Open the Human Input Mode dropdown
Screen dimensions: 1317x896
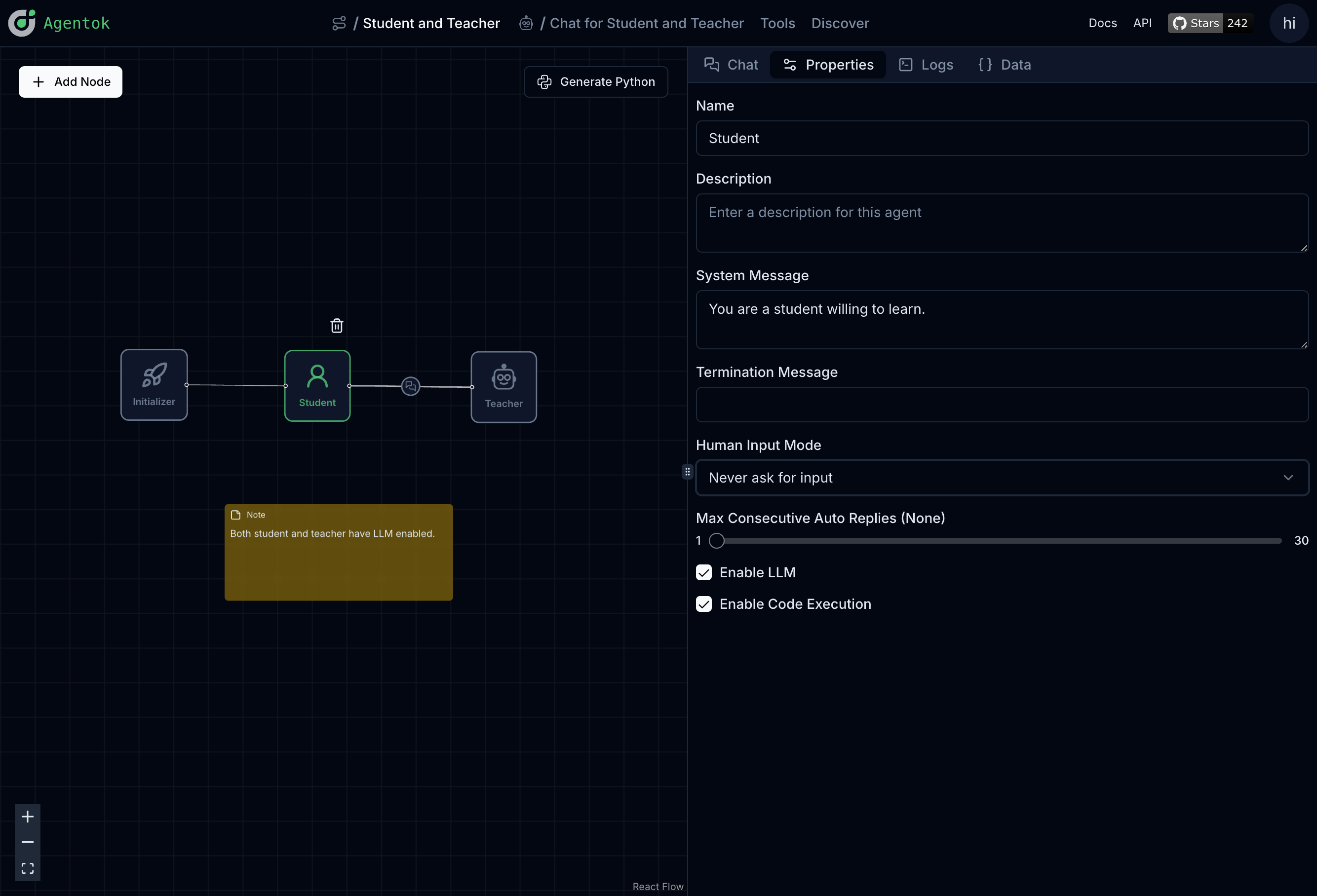tap(1002, 478)
